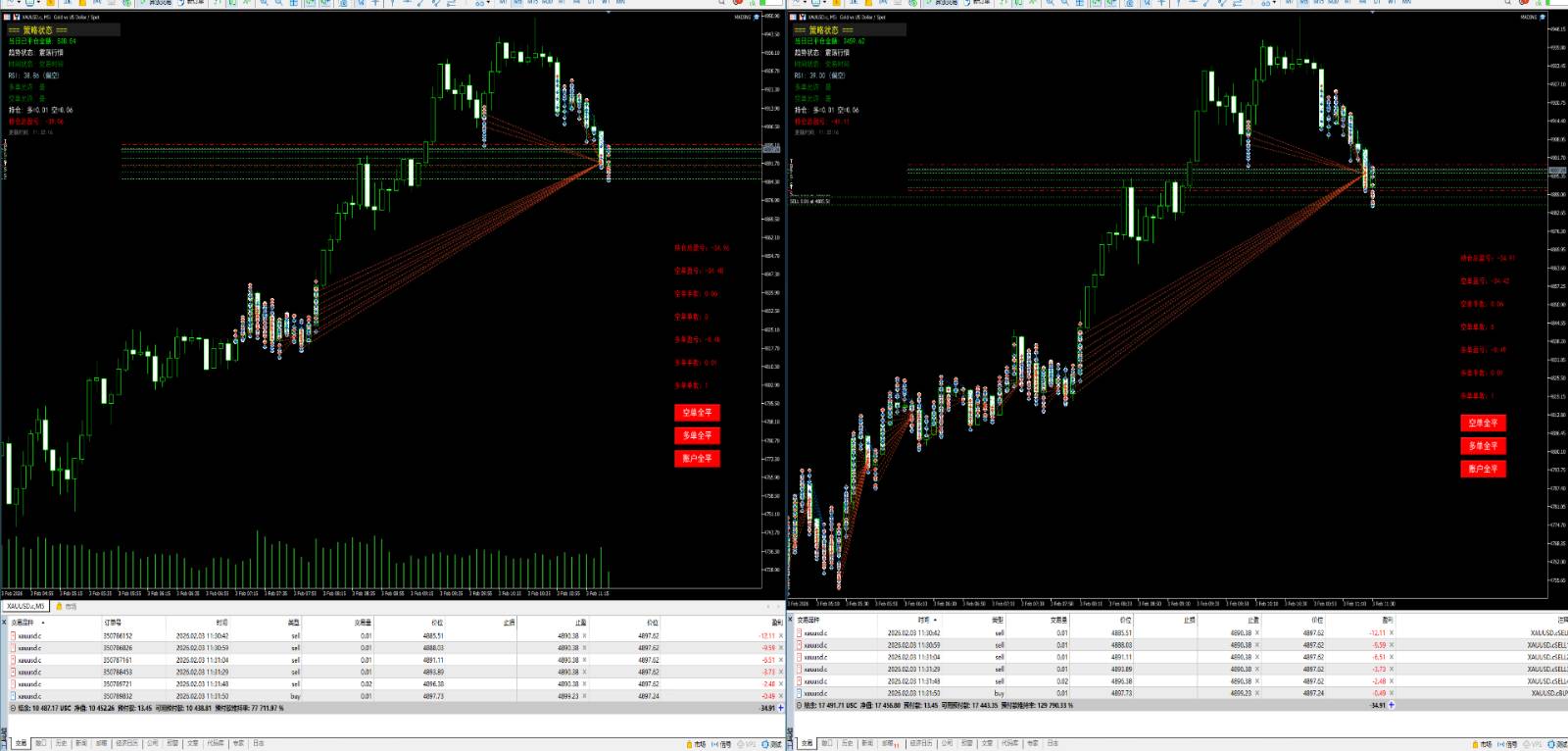Switch to the 敞口 tab in left window

coord(40,743)
